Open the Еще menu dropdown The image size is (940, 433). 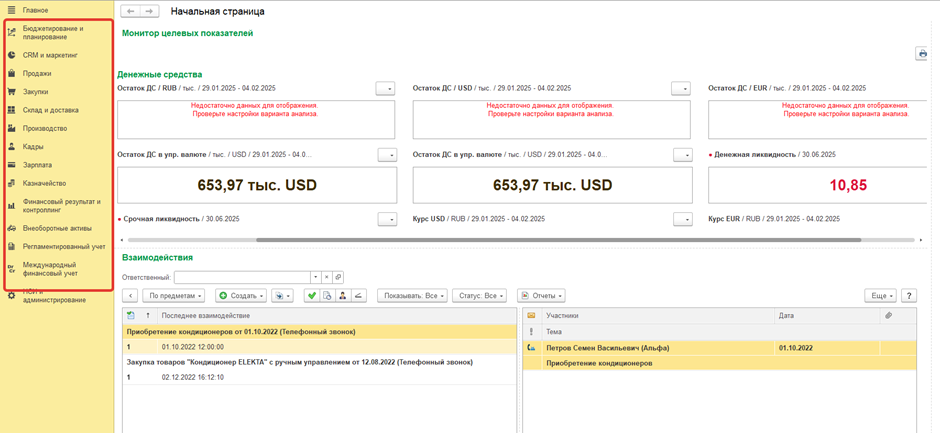[x=881, y=296]
